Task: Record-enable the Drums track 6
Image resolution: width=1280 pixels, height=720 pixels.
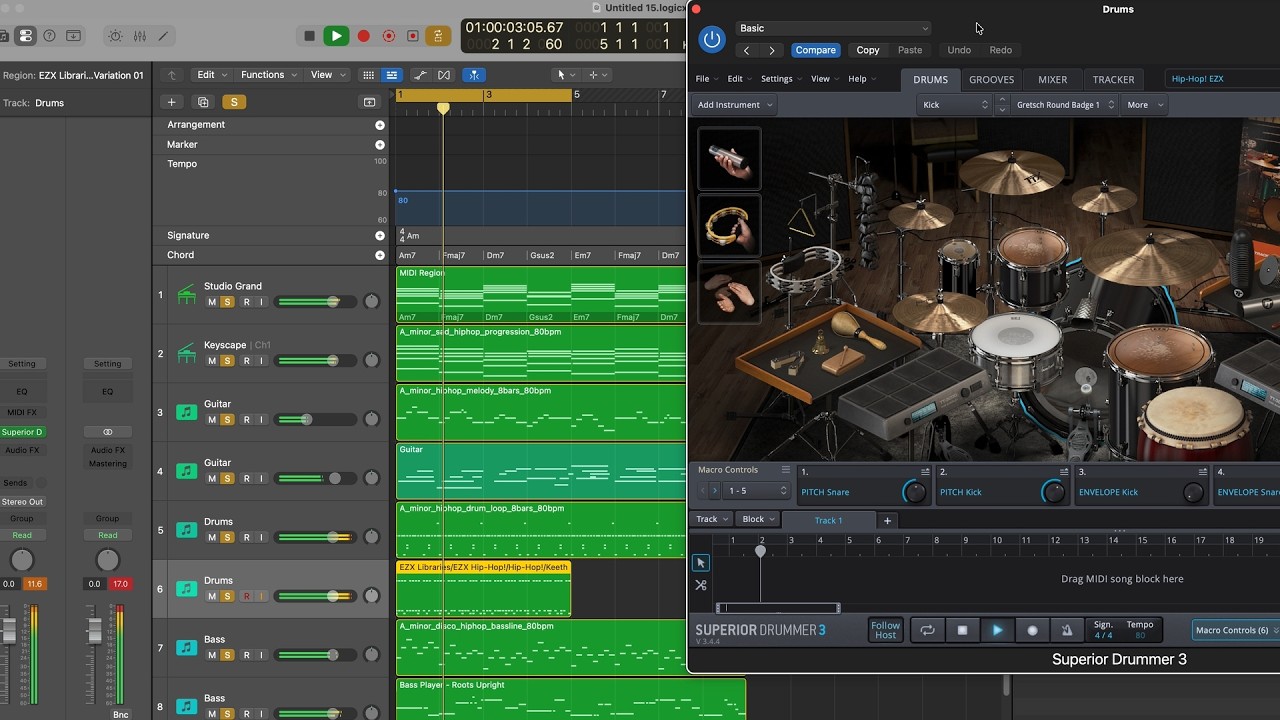Action: (246, 596)
